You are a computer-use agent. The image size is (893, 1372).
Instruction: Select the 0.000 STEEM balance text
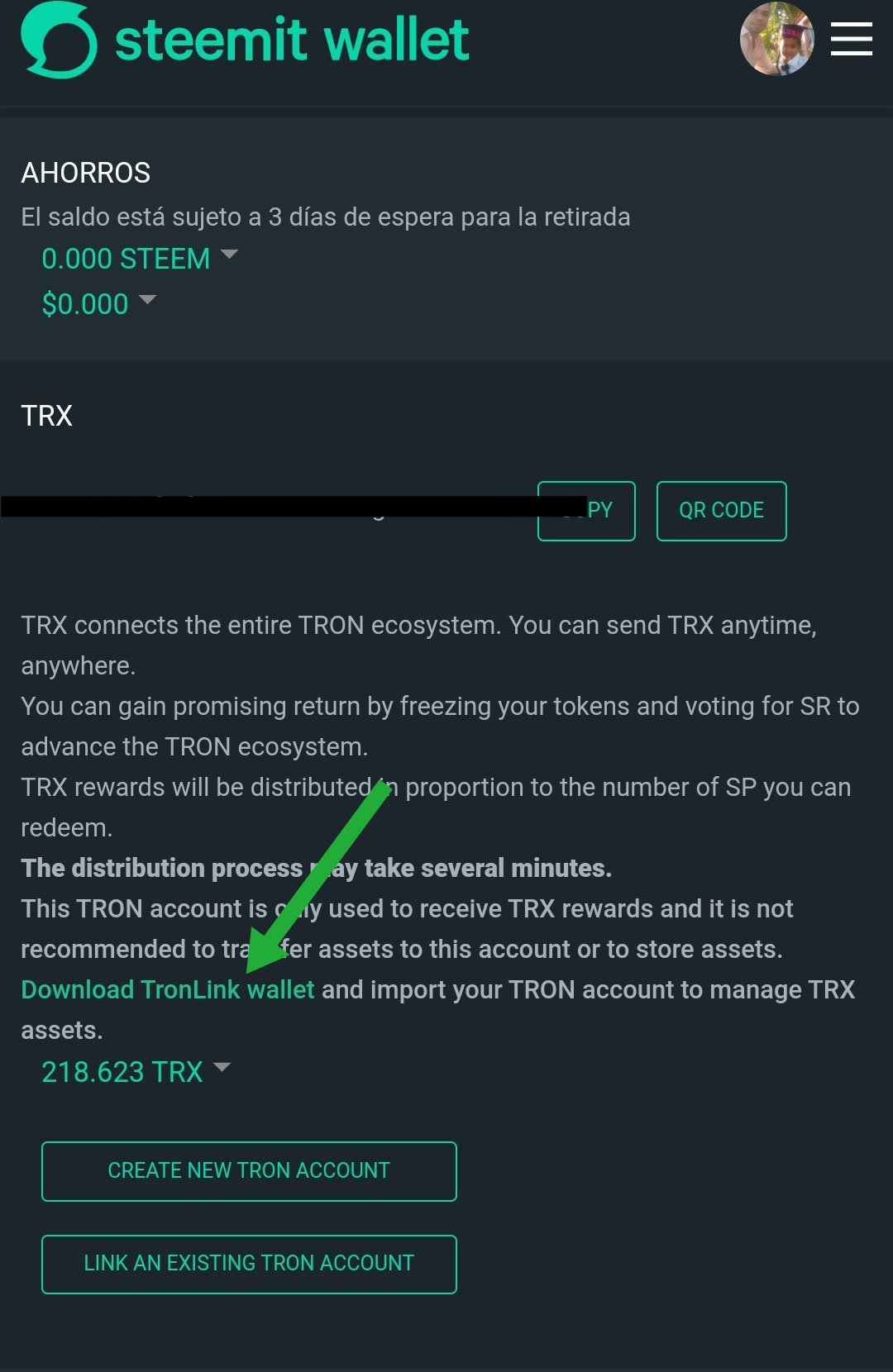click(x=126, y=258)
